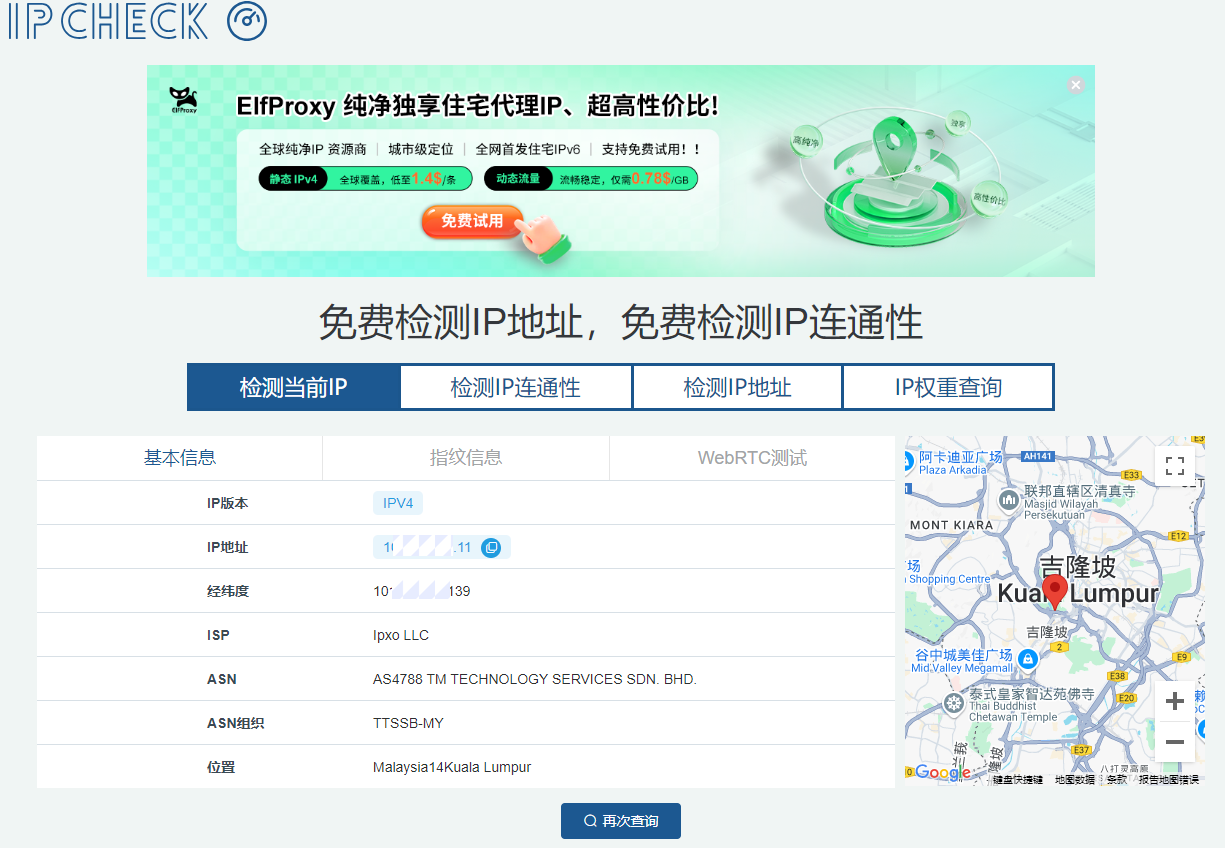Open 报告地图错误 link

click(1169, 779)
